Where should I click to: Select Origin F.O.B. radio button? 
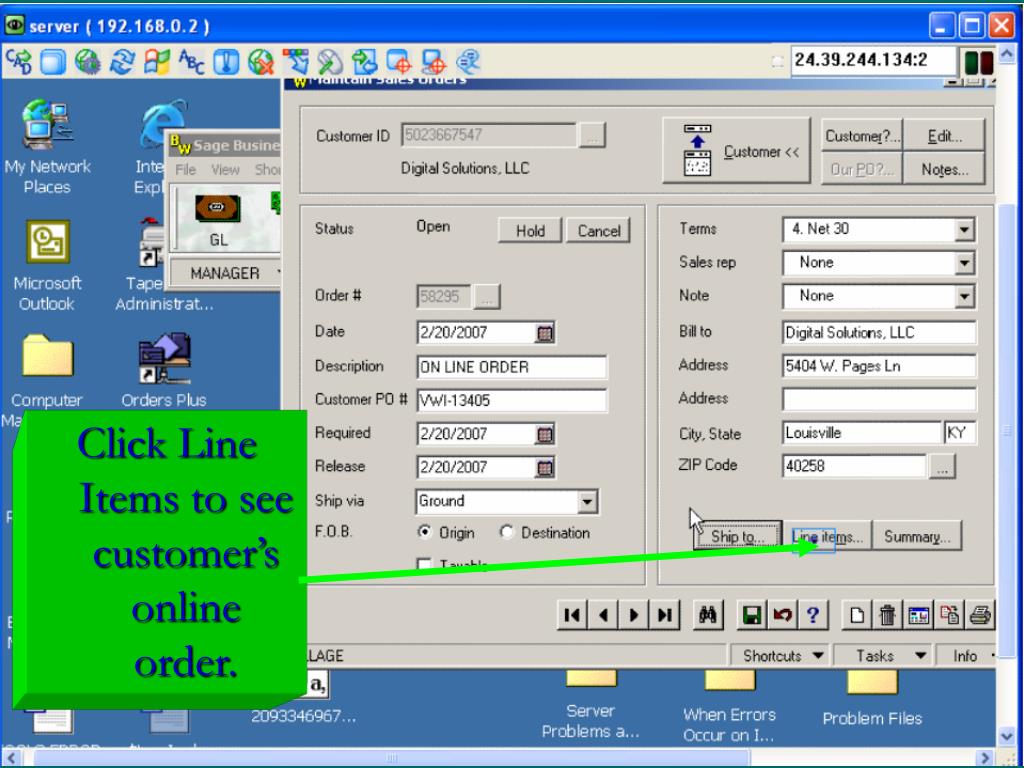coord(424,532)
